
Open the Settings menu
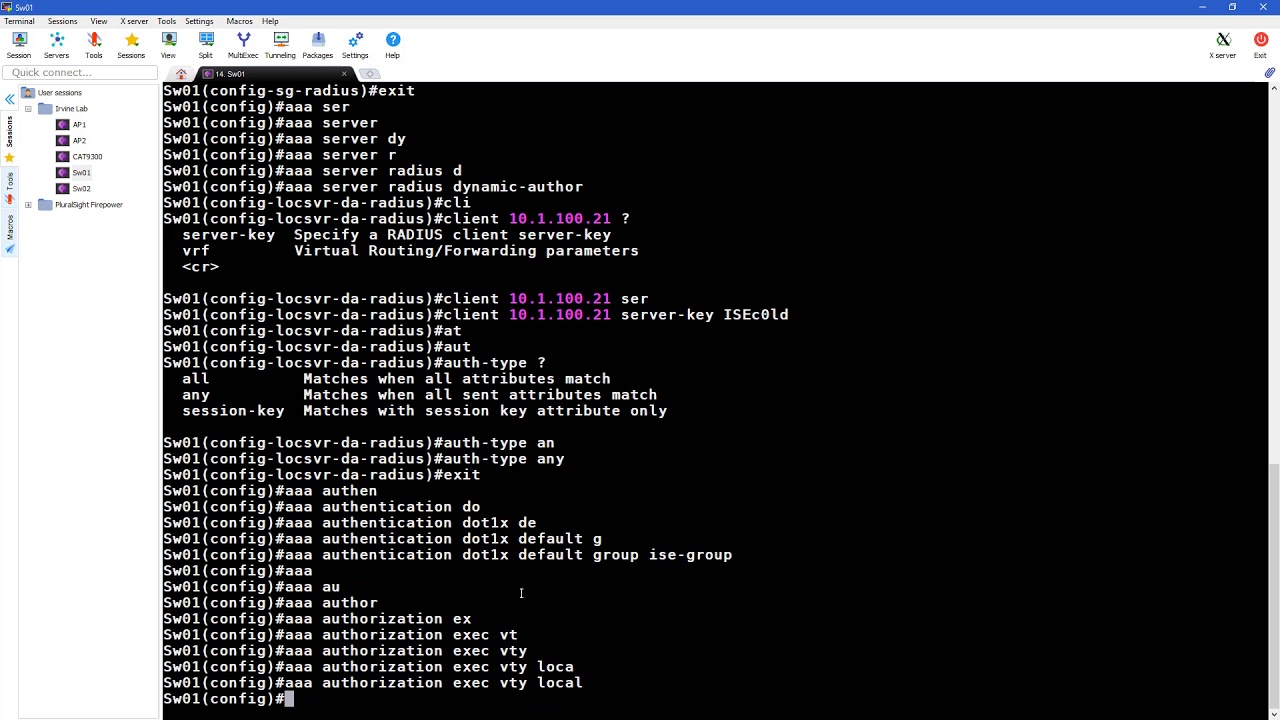pos(199,21)
